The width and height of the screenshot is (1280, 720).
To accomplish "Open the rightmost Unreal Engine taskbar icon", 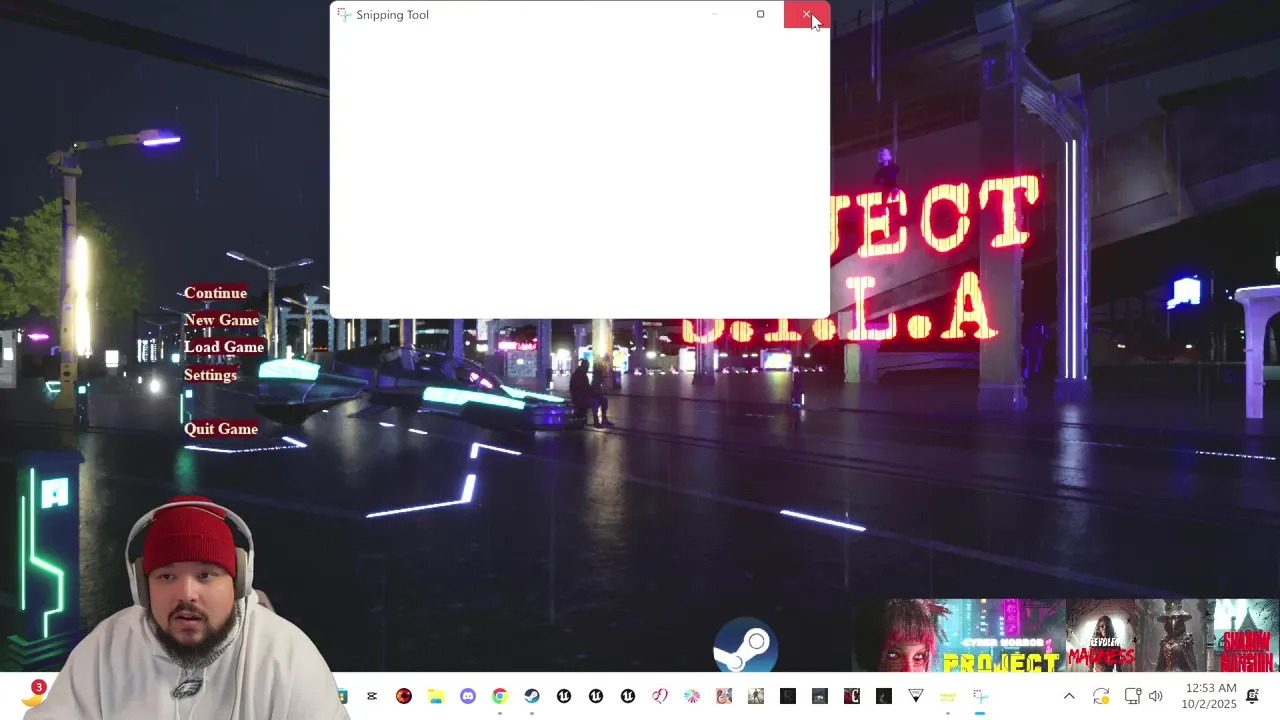I will pyautogui.click(x=628, y=696).
